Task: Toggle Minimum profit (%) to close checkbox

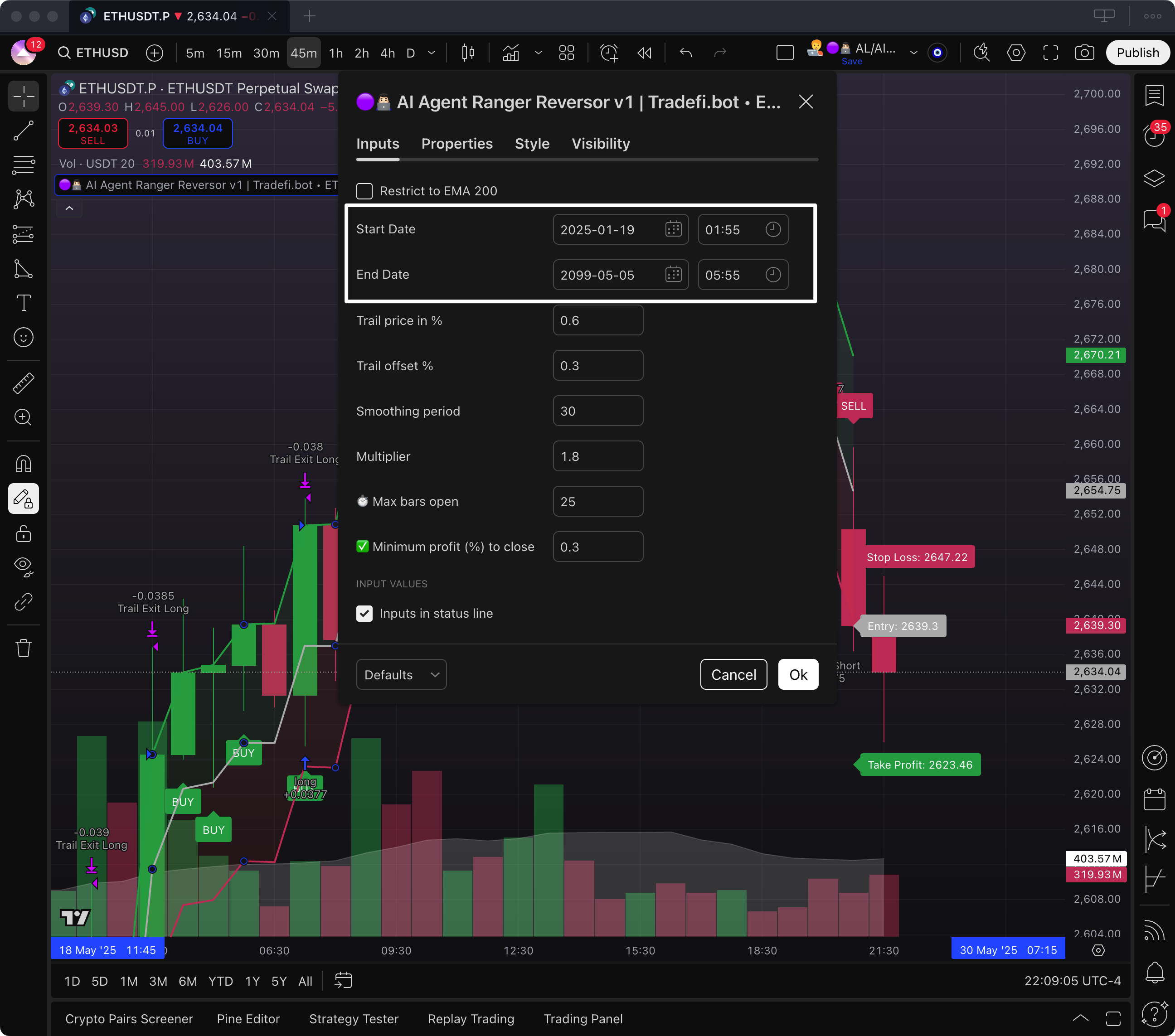Action: coord(363,547)
